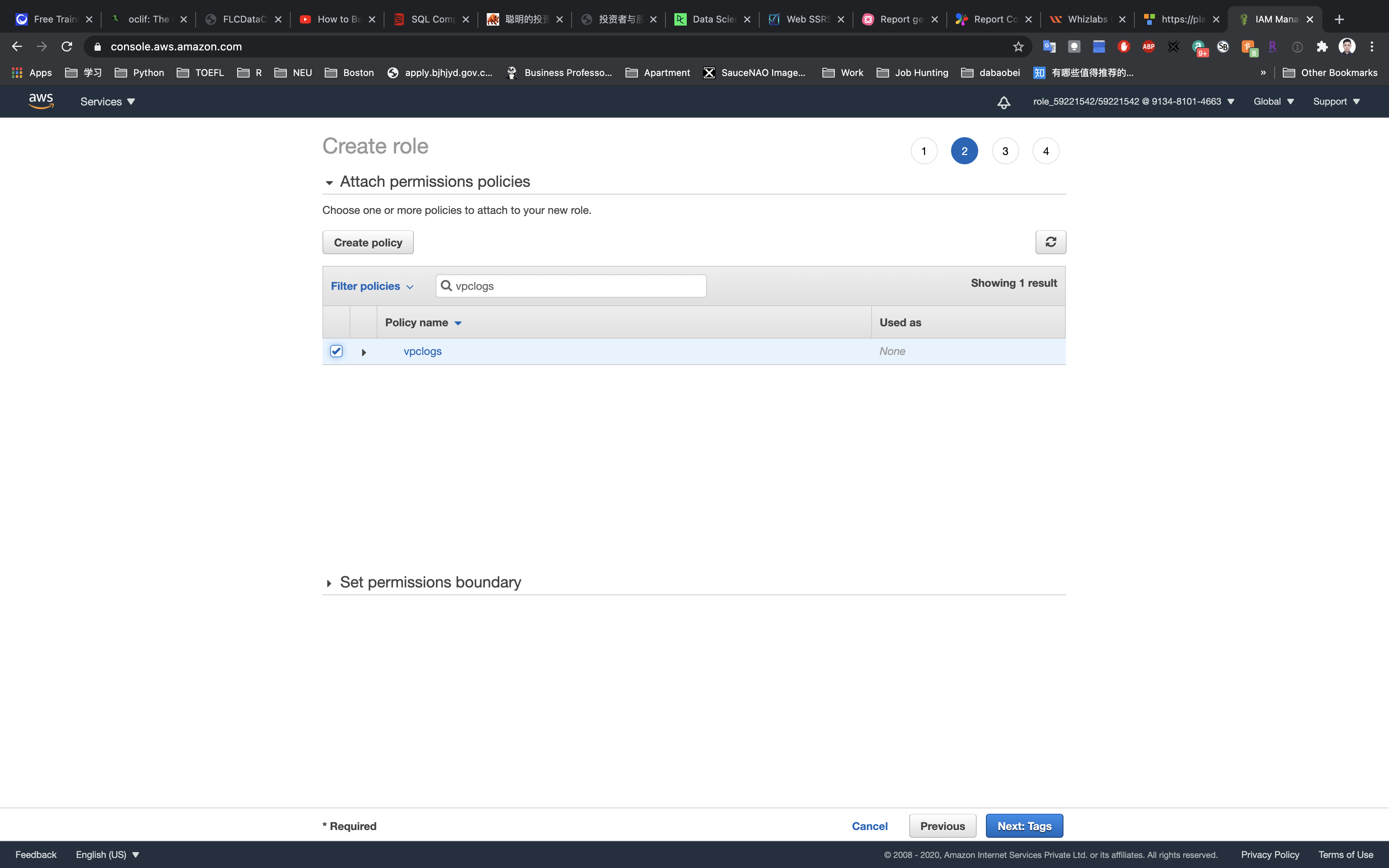Refresh the policy list icon

click(x=1050, y=242)
